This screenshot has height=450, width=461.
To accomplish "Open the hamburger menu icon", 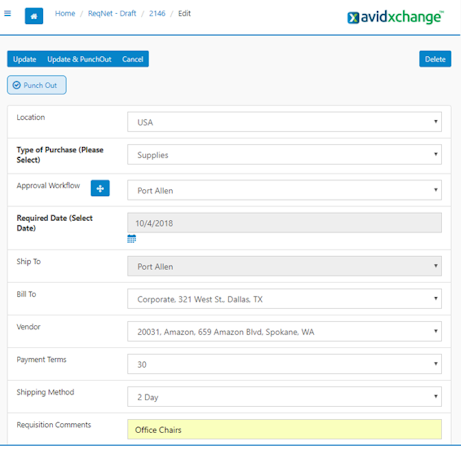I will (x=7, y=13).
